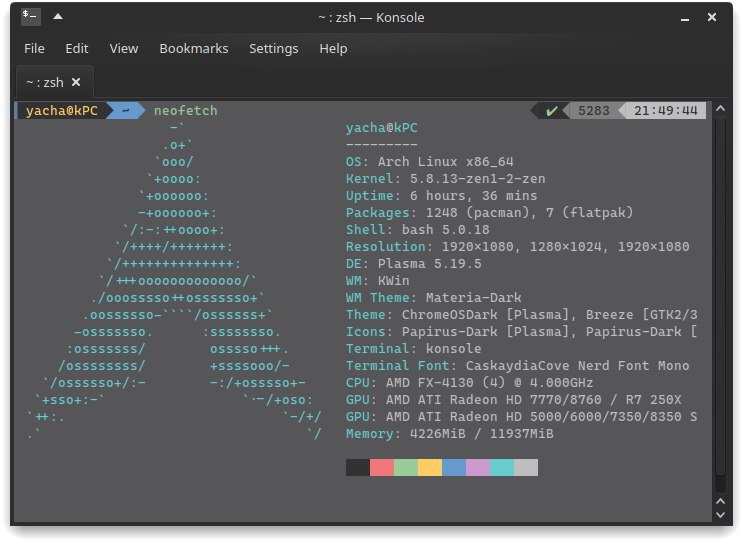
Task: Click the 'Packages: 1248 (pacman)' line
Action: [489, 213]
